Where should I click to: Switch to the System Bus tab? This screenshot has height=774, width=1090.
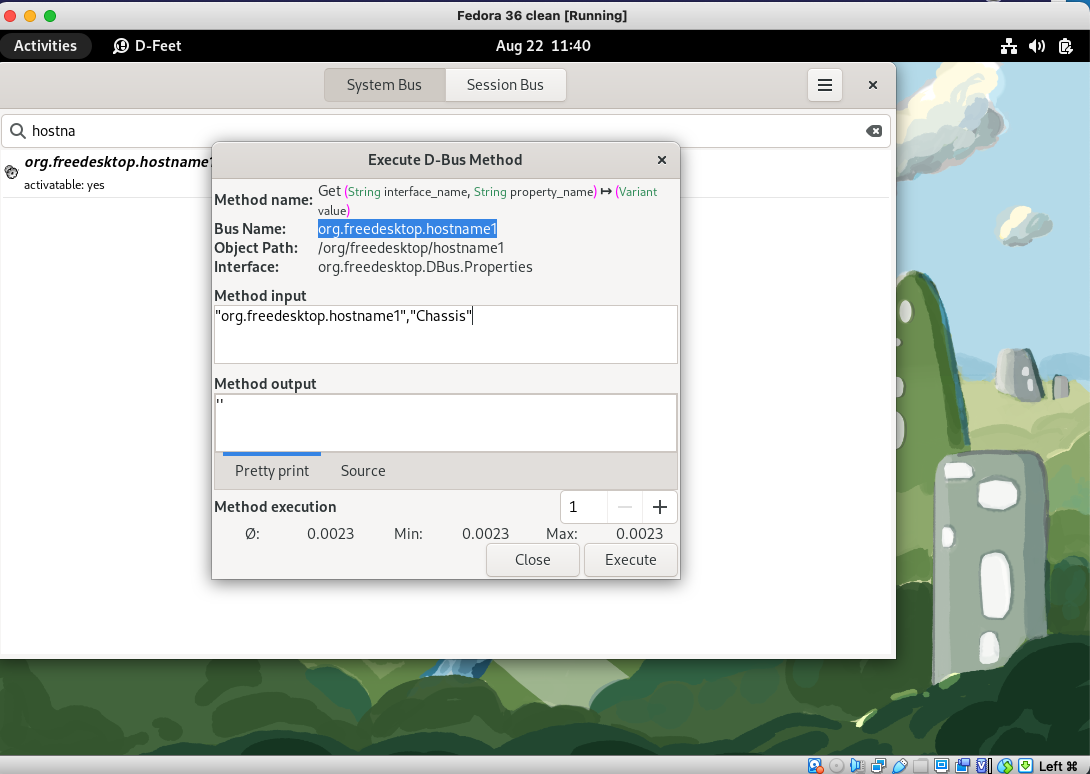pyautogui.click(x=384, y=85)
